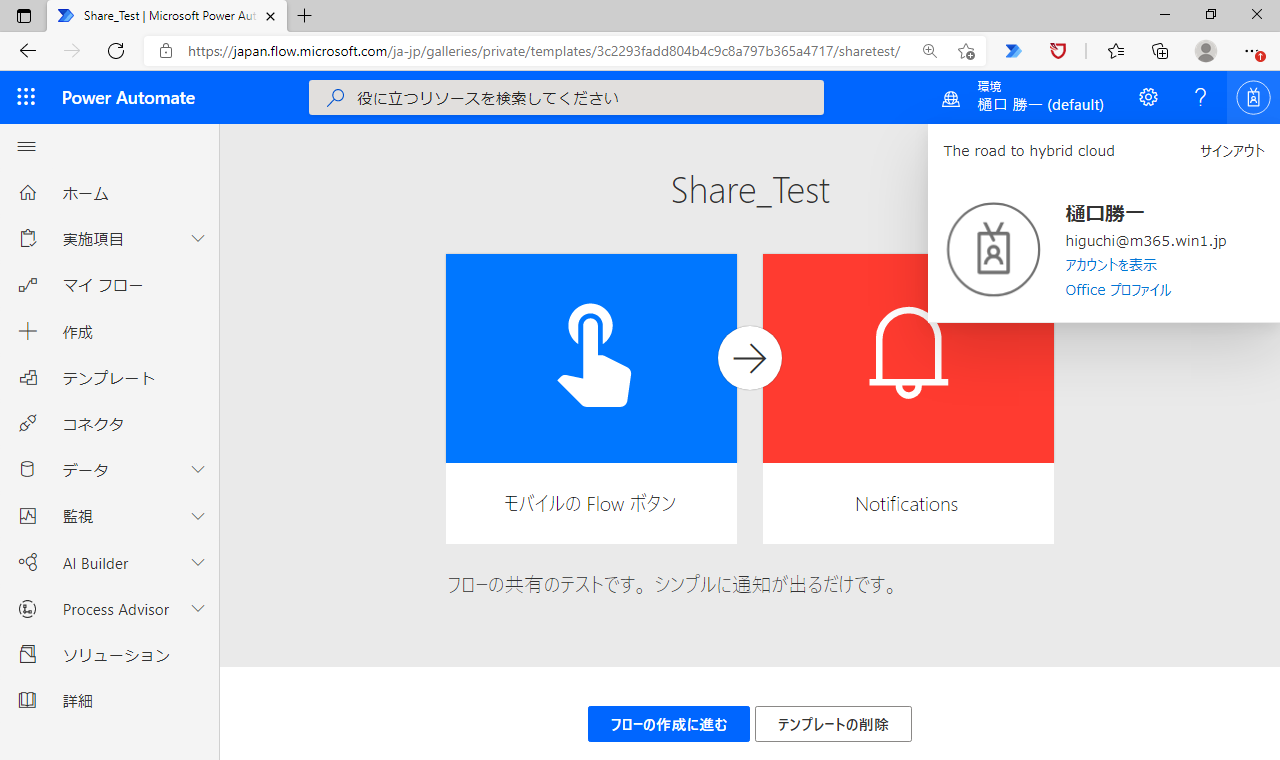The width and height of the screenshot is (1280, 760).
Task: Open the 環境 樋口 勝一 (default) picker
Action: point(1023,97)
